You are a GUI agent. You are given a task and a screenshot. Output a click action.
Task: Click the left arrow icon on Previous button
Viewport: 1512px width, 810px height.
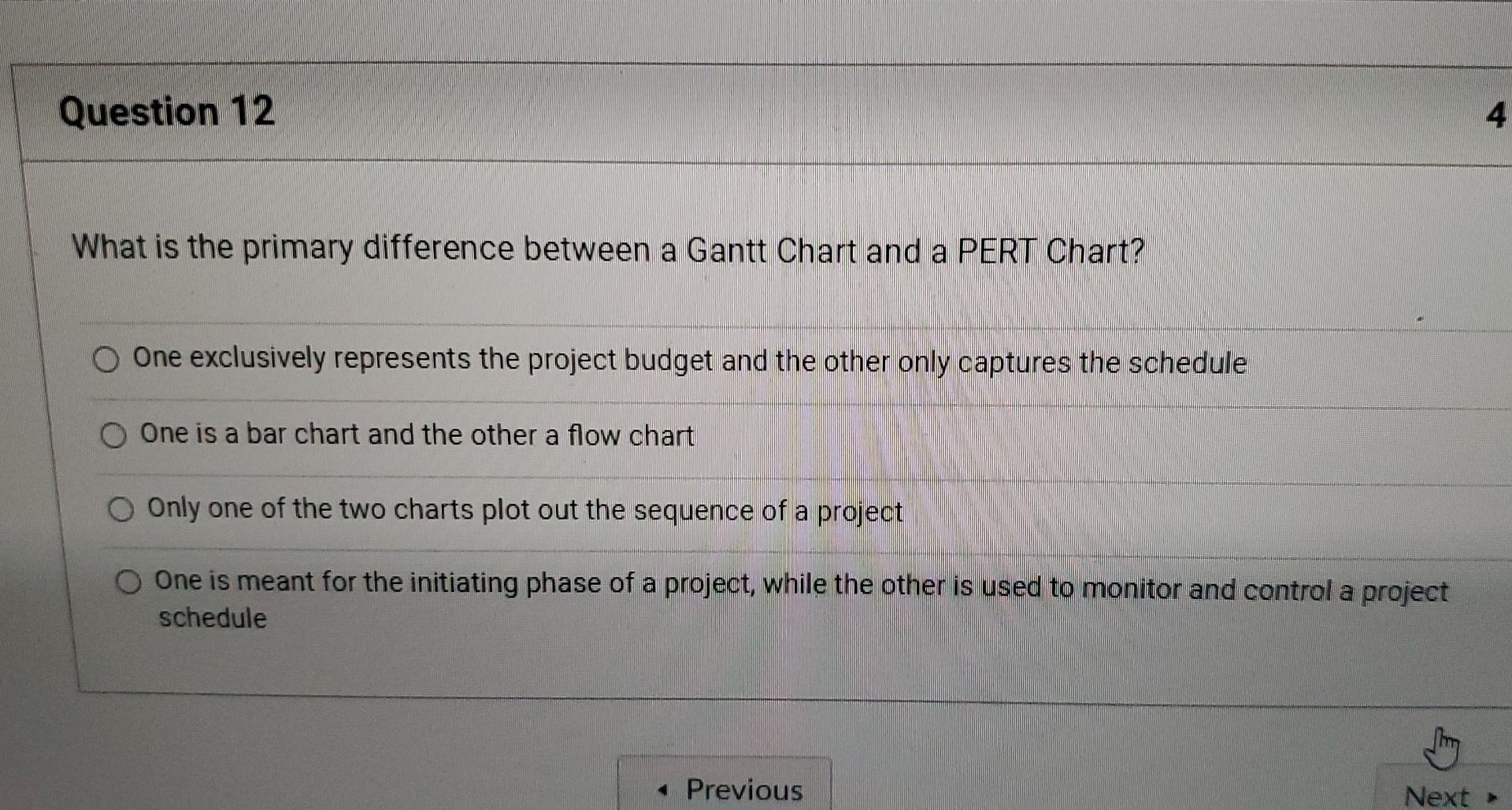tap(665, 790)
